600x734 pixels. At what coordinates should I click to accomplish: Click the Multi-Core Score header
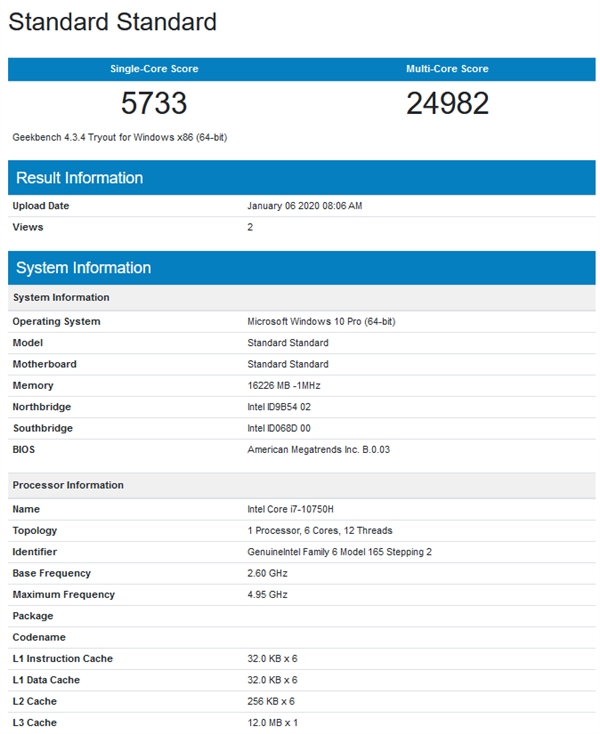[x=447, y=69]
